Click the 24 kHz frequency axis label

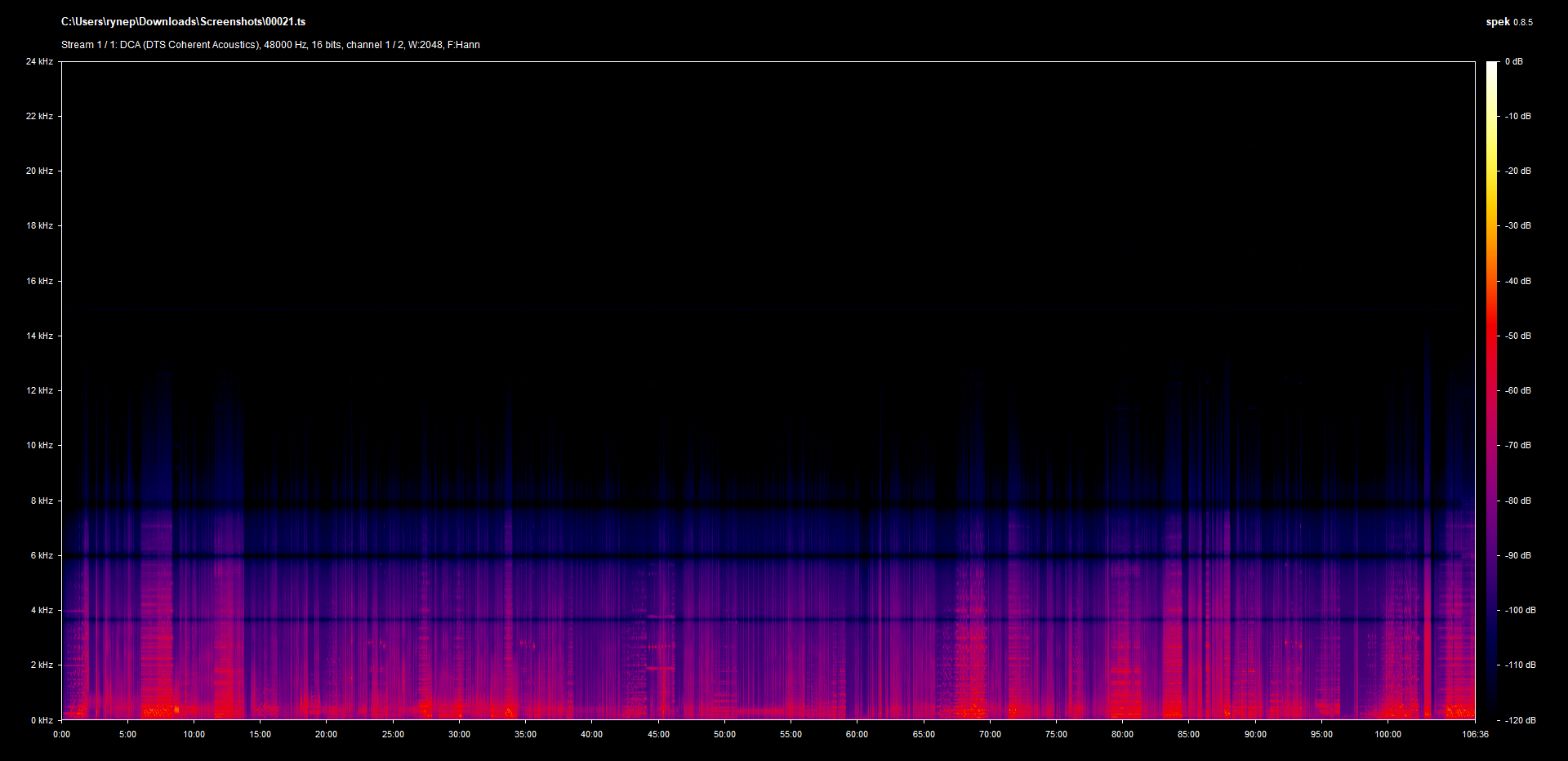[x=39, y=62]
